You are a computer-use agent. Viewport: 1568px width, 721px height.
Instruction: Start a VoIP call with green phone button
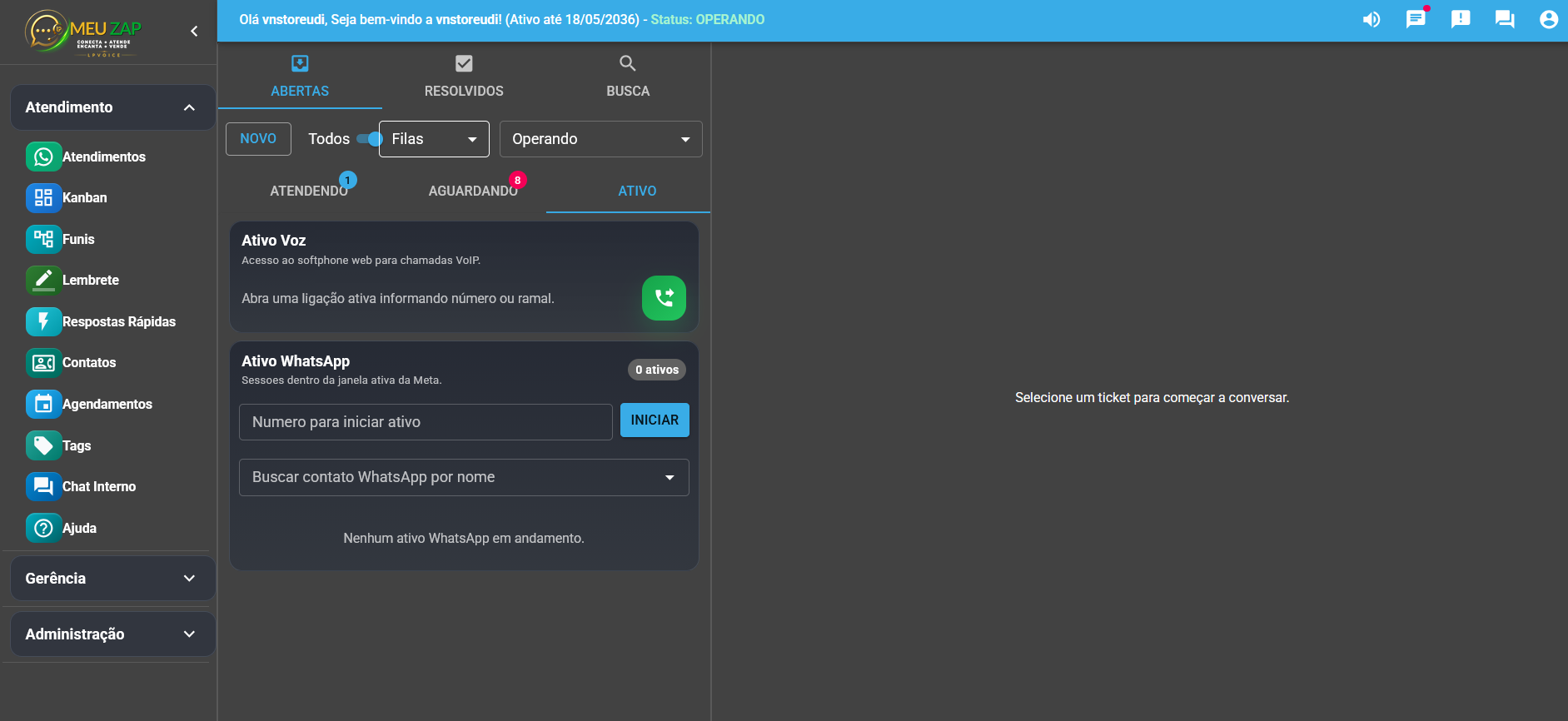click(x=664, y=298)
